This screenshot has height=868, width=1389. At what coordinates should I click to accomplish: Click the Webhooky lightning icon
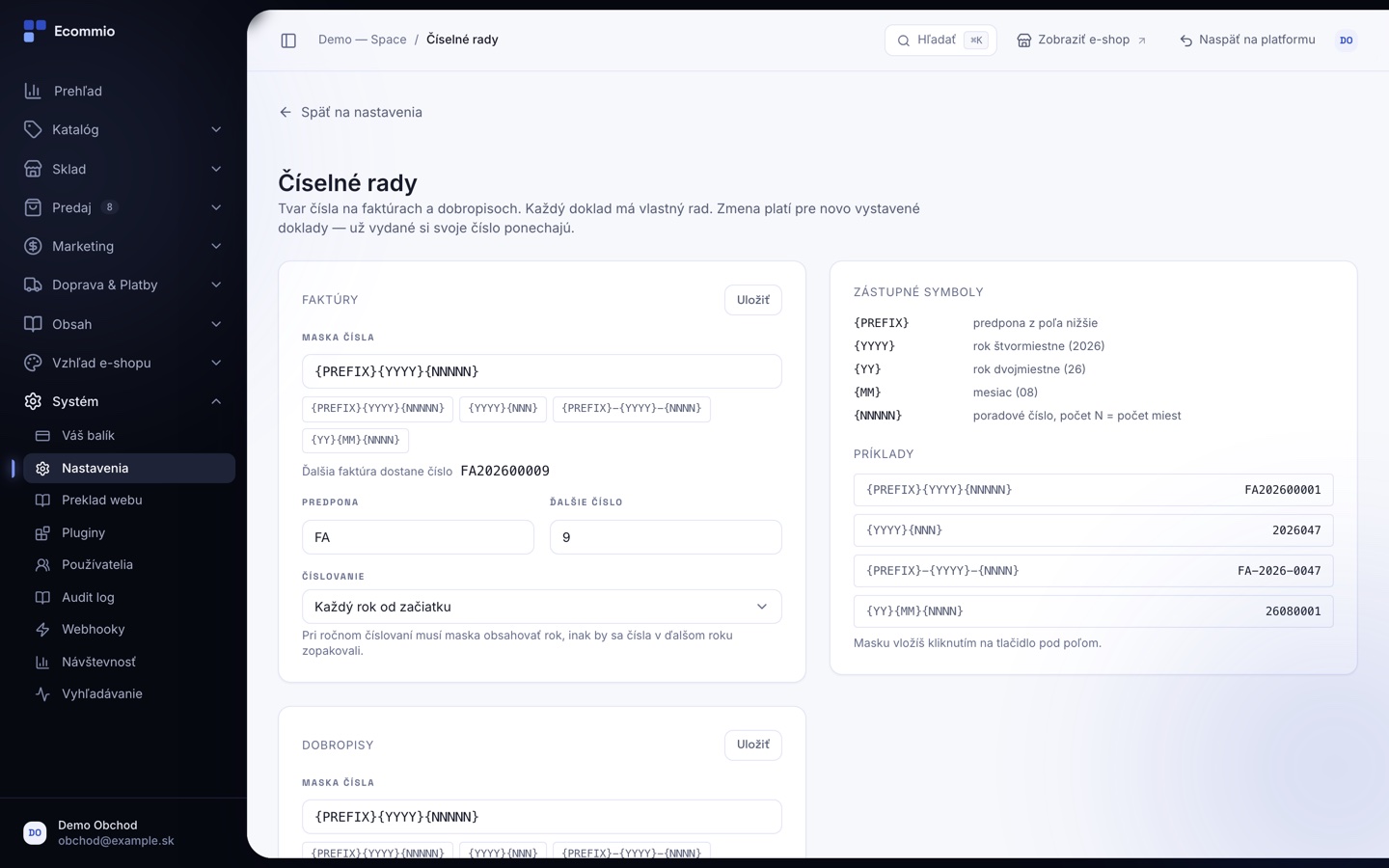[x=42, y=630]
